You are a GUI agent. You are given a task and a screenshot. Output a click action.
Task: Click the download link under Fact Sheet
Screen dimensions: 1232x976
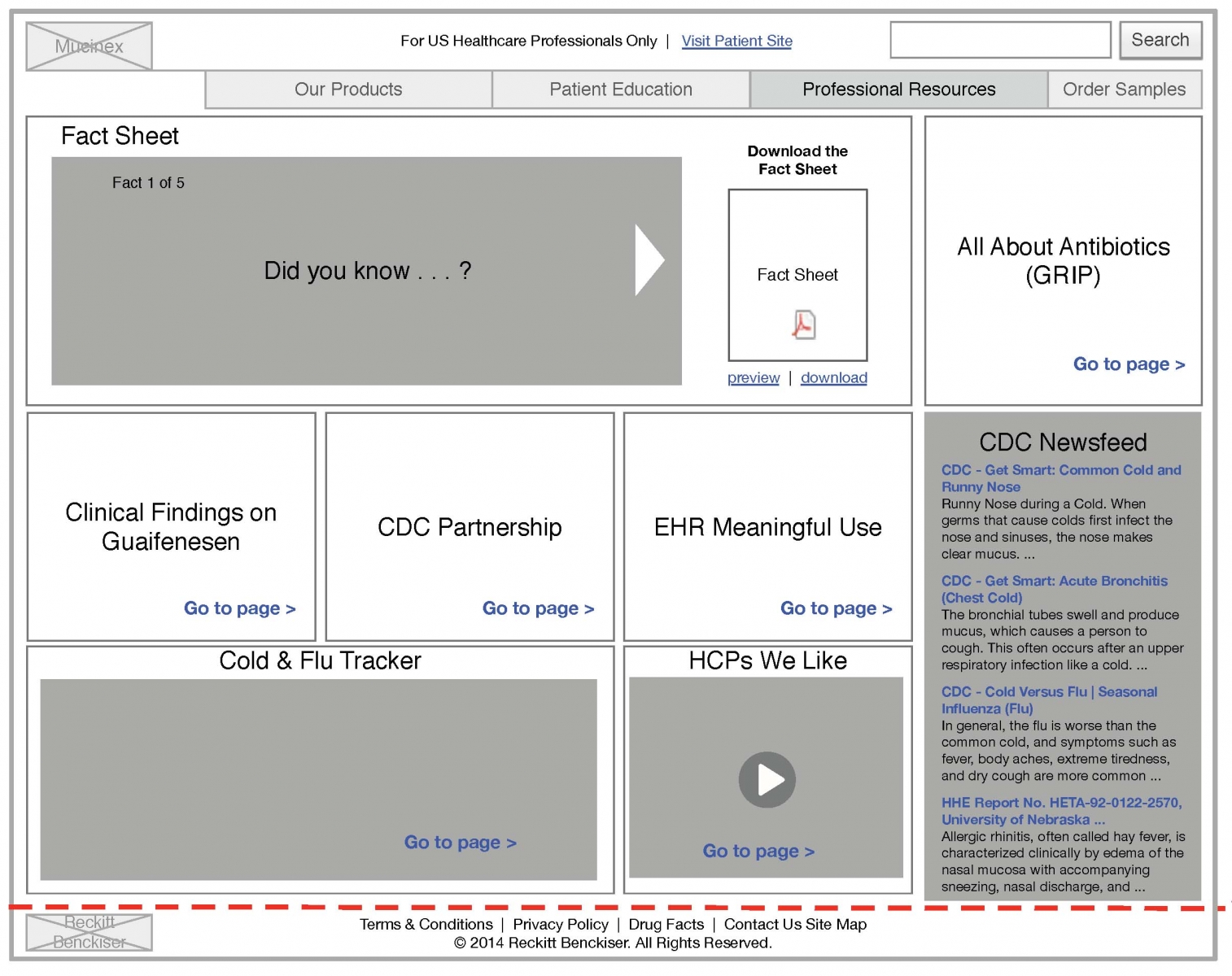pyautogui.click(x=834, y=377)
